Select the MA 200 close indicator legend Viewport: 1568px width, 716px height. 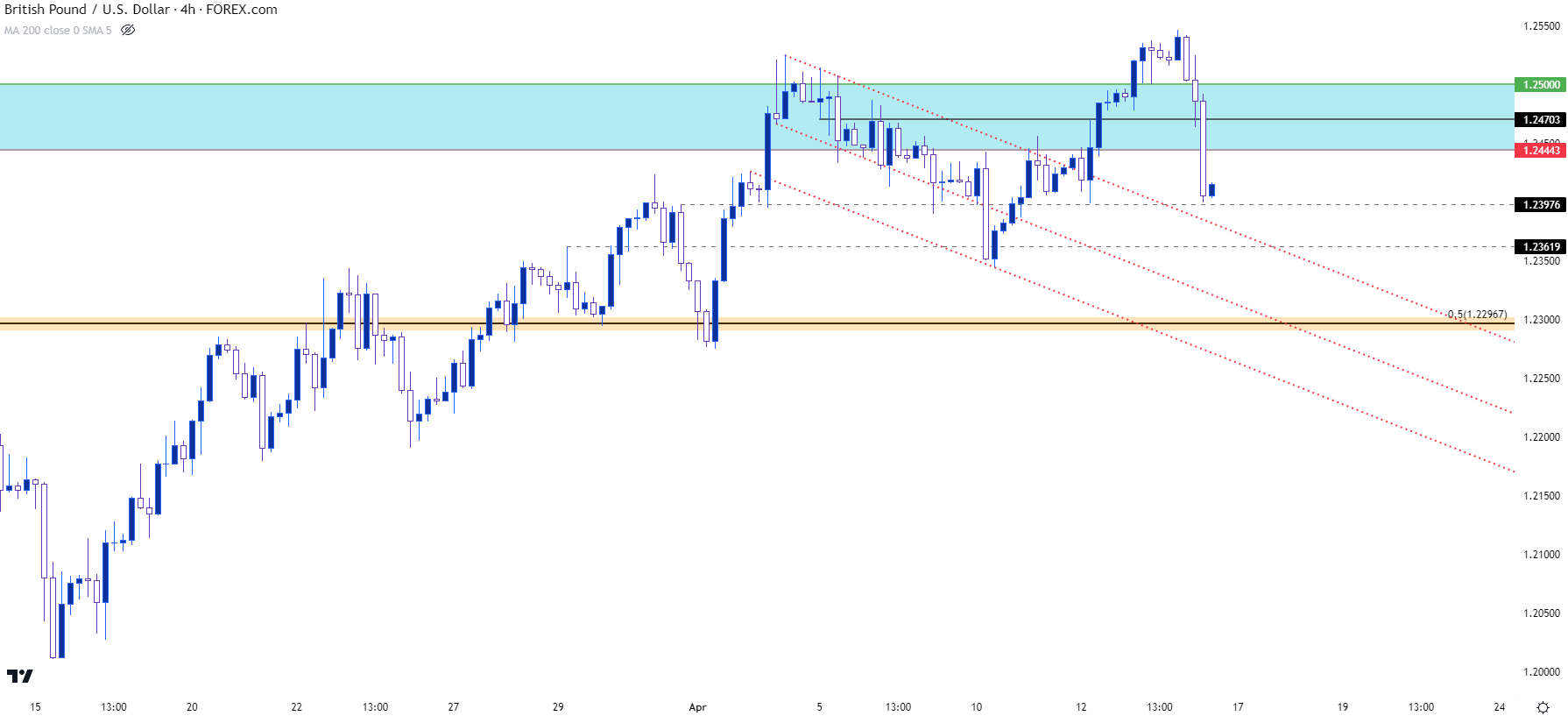pyautogui.click(x=58, y=30)
